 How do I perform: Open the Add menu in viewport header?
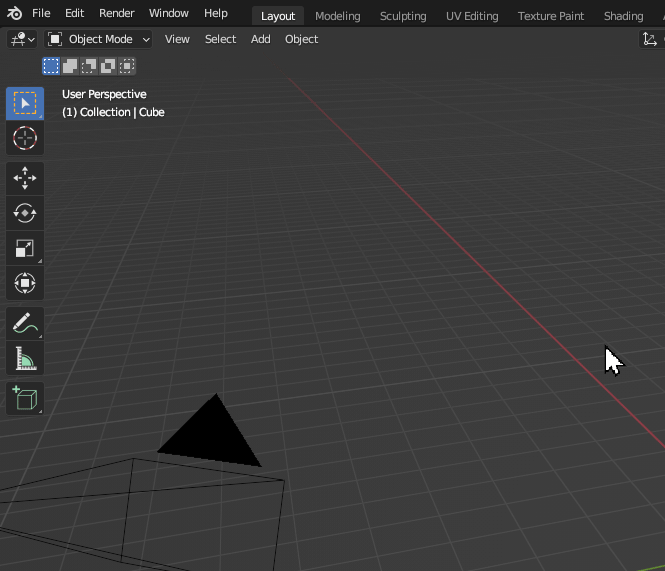(x=260, y=39)
